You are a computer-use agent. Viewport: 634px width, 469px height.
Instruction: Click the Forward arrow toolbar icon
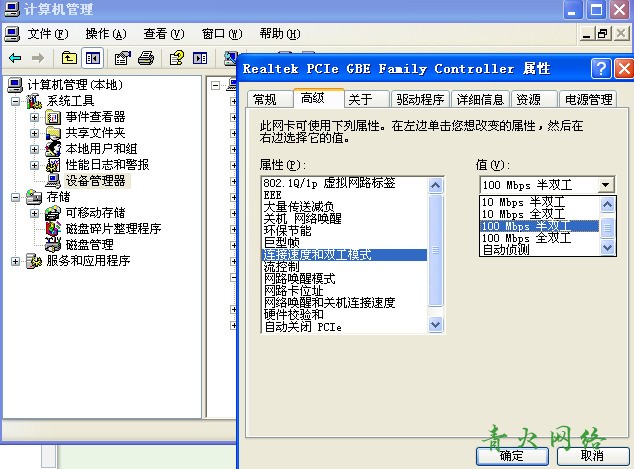[38, 58]
